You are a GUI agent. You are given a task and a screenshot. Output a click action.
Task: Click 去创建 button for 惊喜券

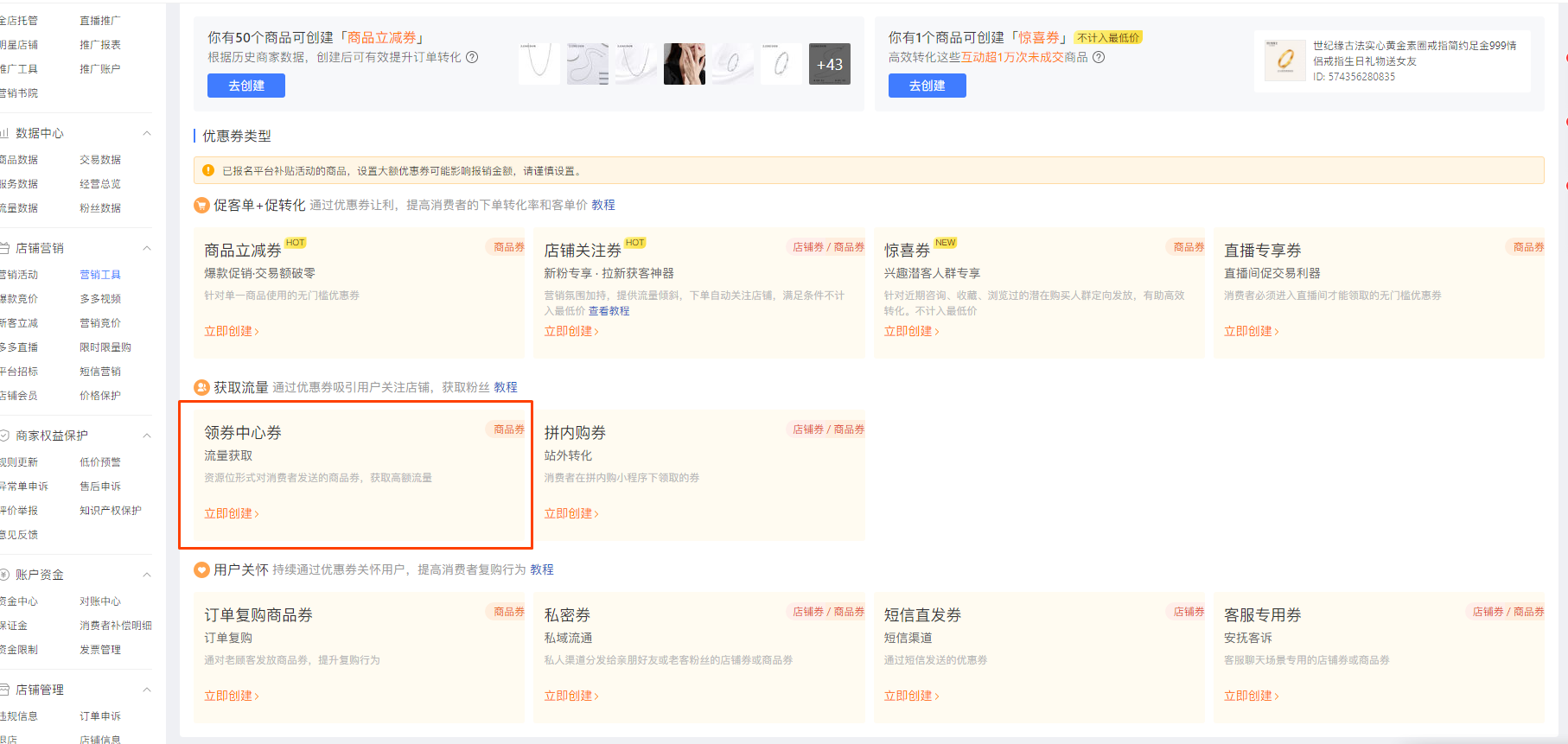[927, 86]
